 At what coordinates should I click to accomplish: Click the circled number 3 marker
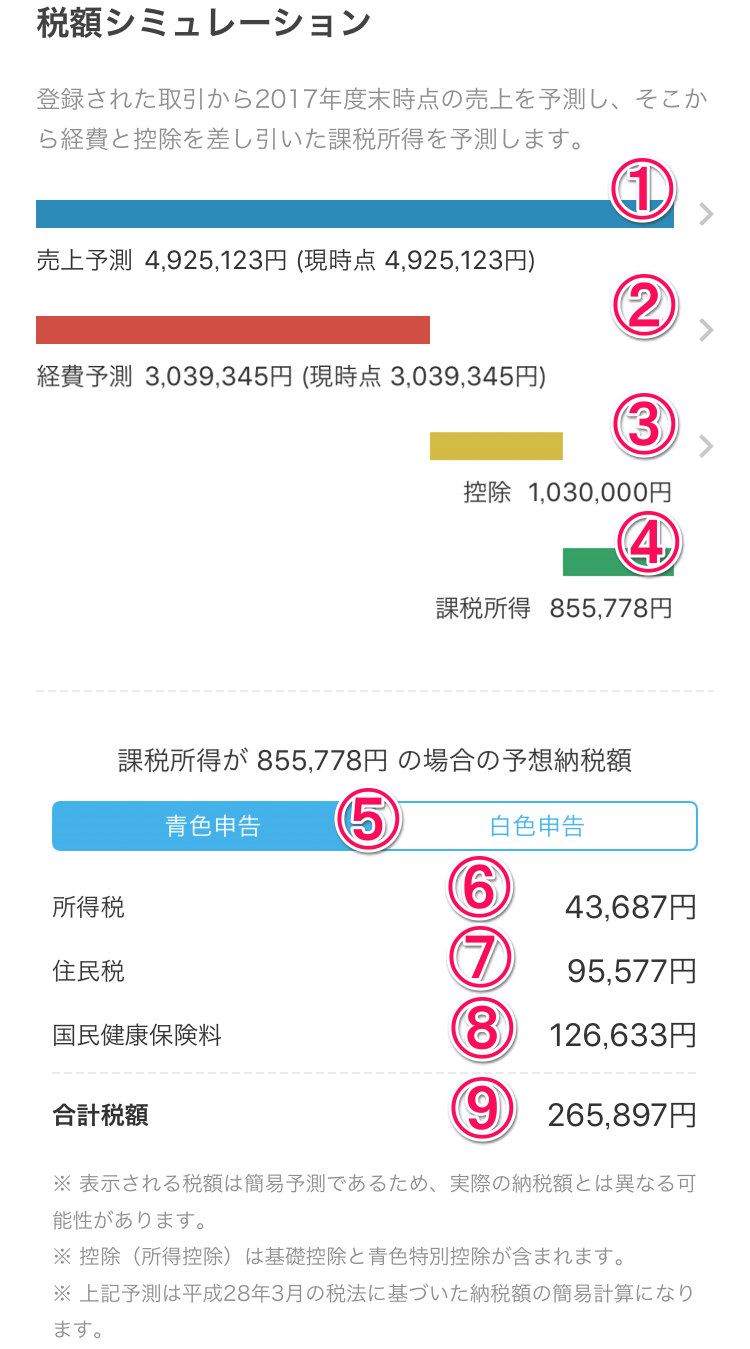tap(645, 423)
